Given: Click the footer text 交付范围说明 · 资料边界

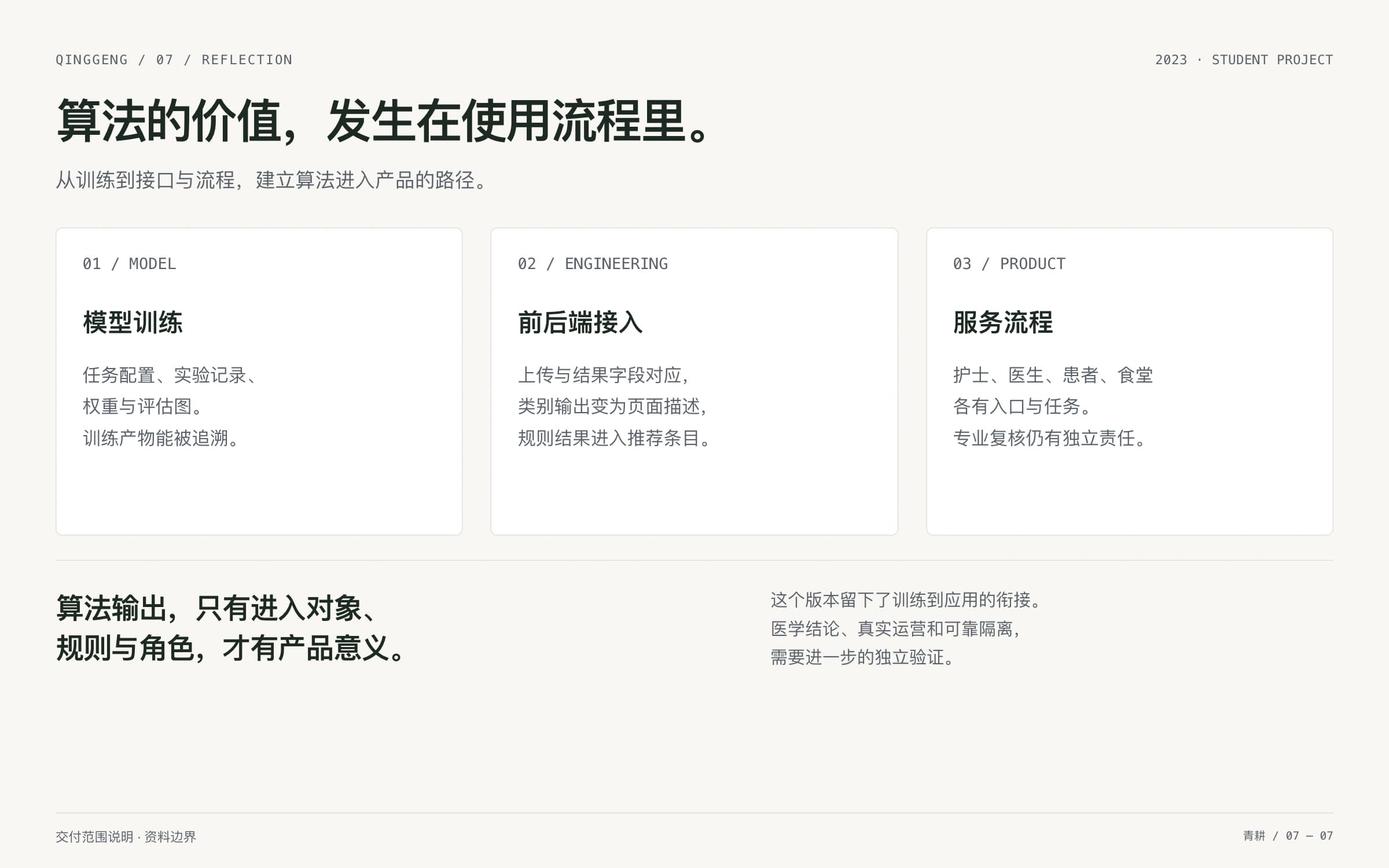Looking at the screenshot, I should (x=126, y=837).
